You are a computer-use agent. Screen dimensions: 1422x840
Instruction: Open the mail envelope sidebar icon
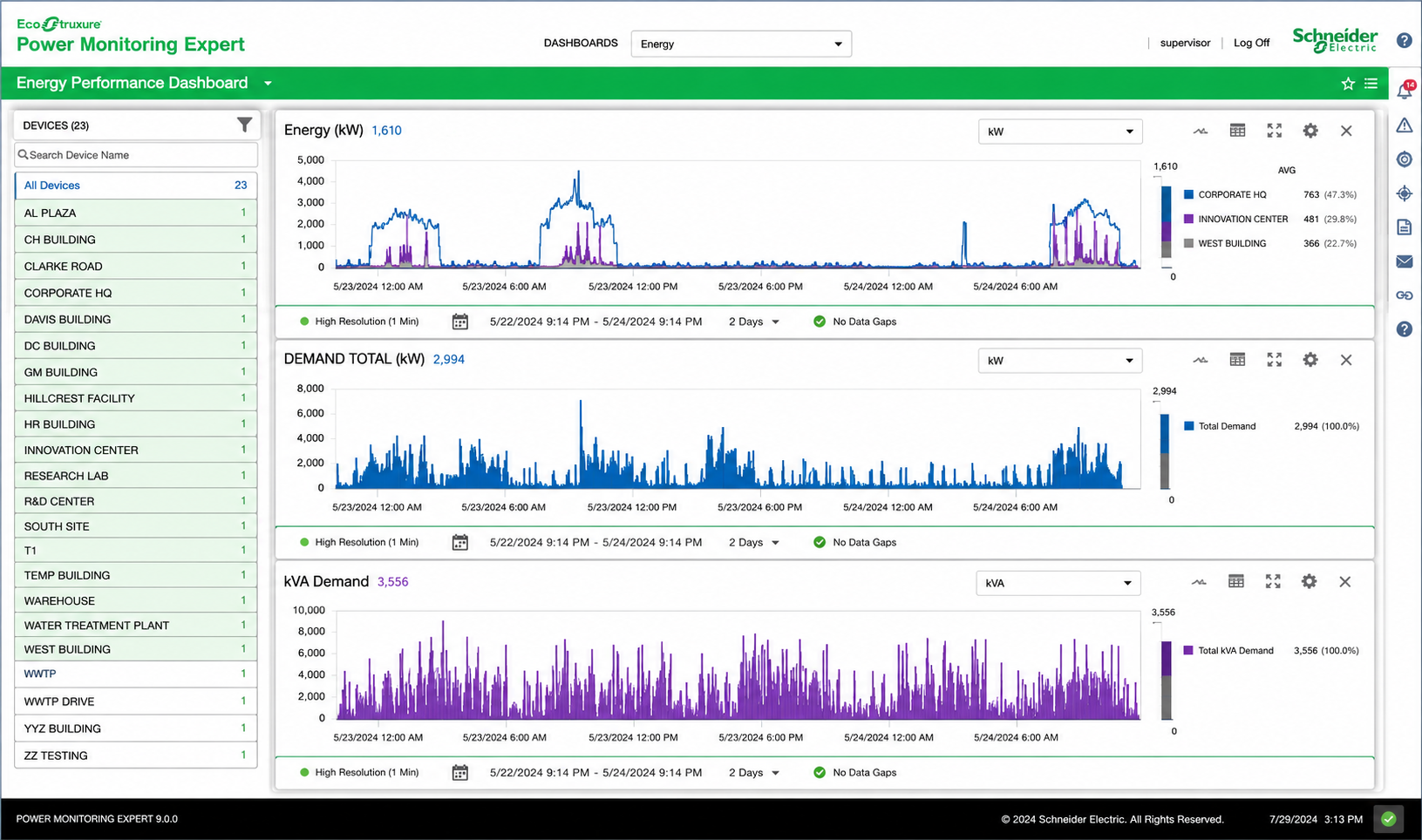1404,261
